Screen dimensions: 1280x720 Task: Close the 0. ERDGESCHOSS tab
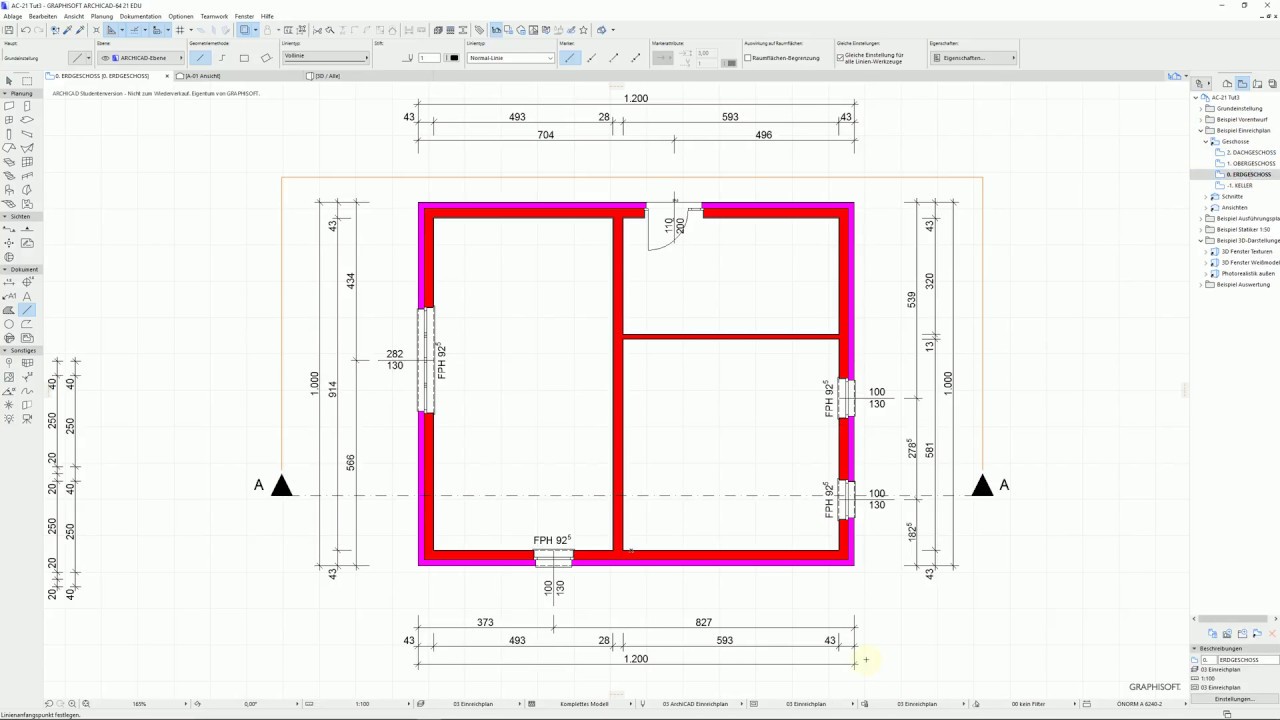pos(167,76)
